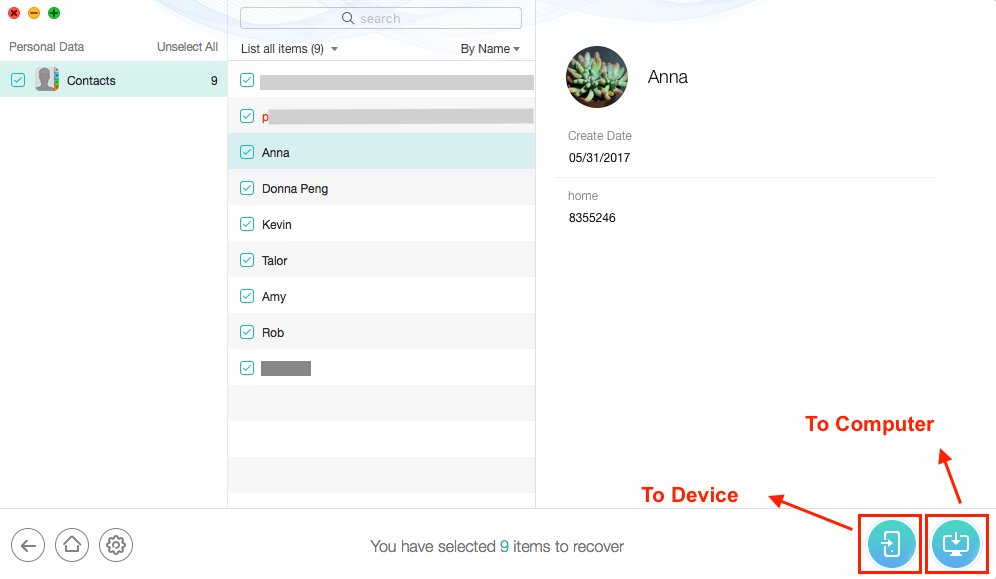
Task: Click the Recover to Device icon
Action: [889, 543]
